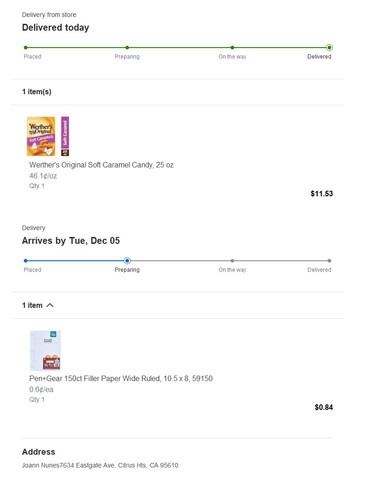This screenshot has width=366, height=500.
Task: Click the delivery address text
Action: click(x=100, y=465)
